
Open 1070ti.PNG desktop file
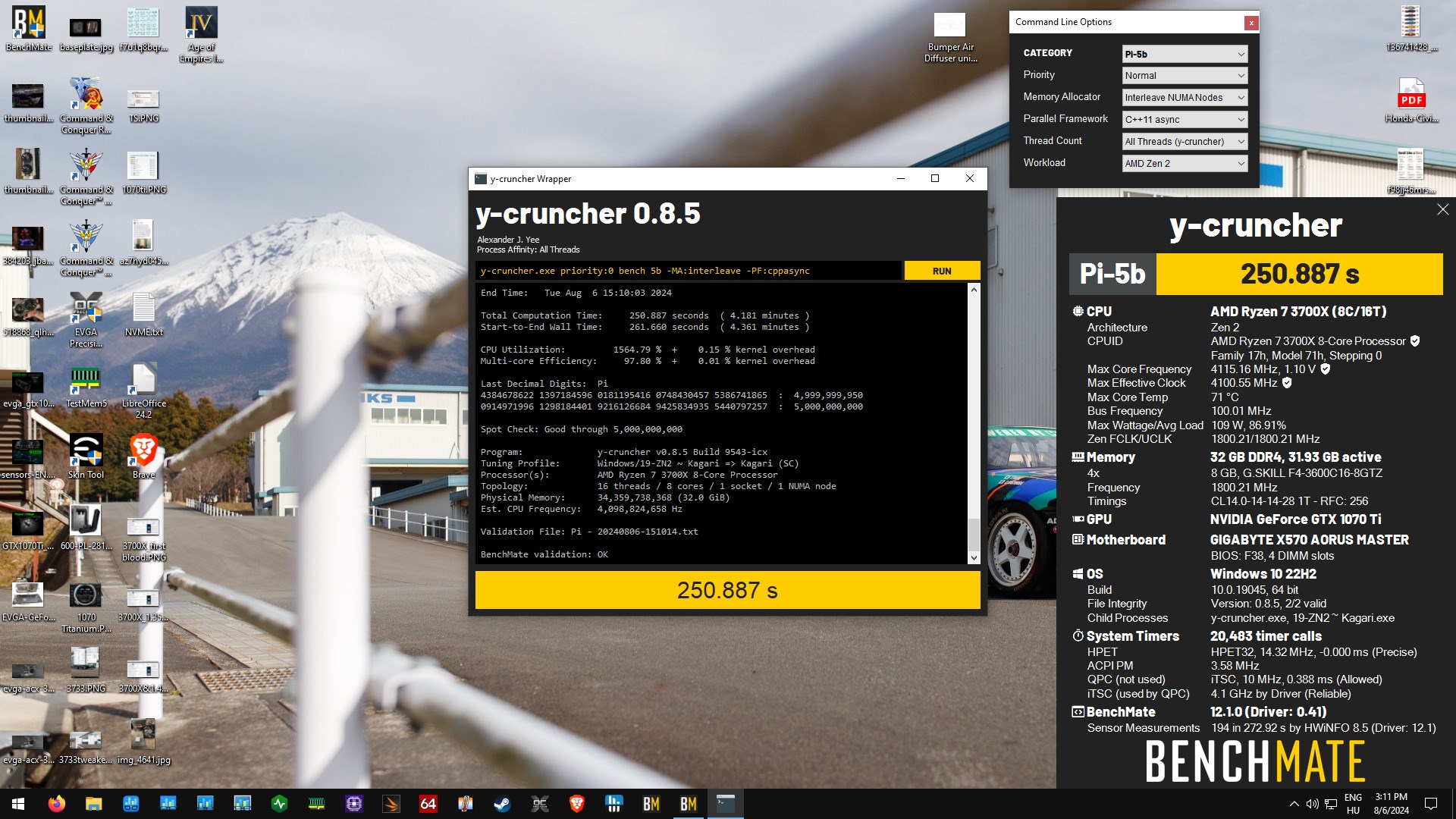click(x=143, y=172)
